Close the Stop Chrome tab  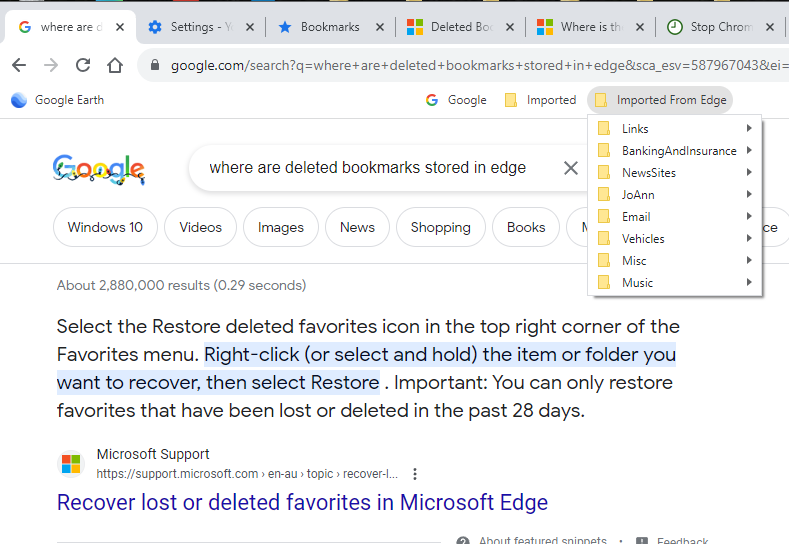tap(769, 27)
